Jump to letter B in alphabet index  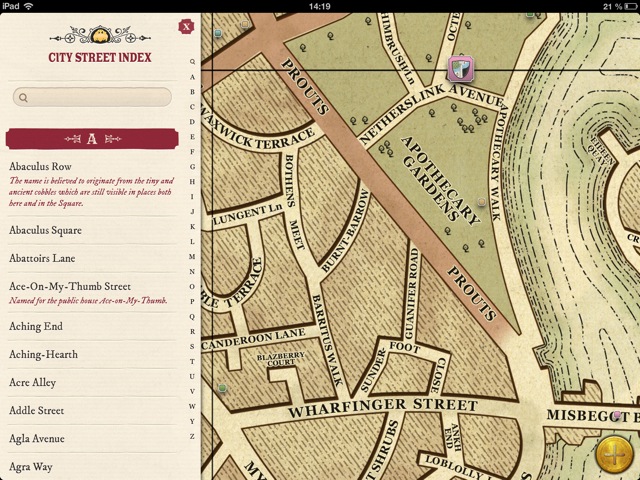[191, 92]
